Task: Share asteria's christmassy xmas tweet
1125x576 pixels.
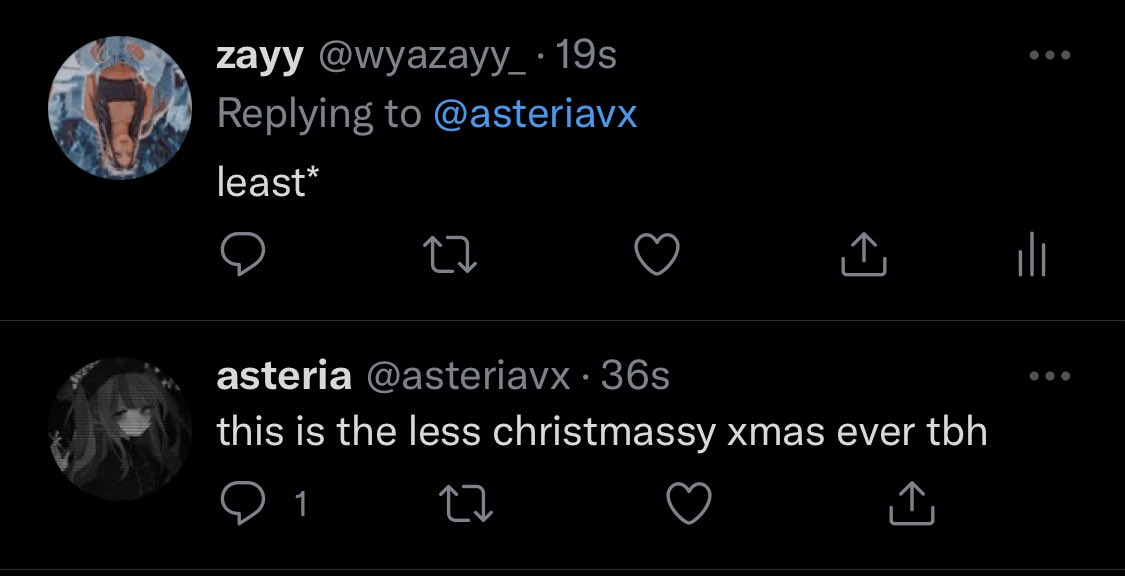Action: 912,503
